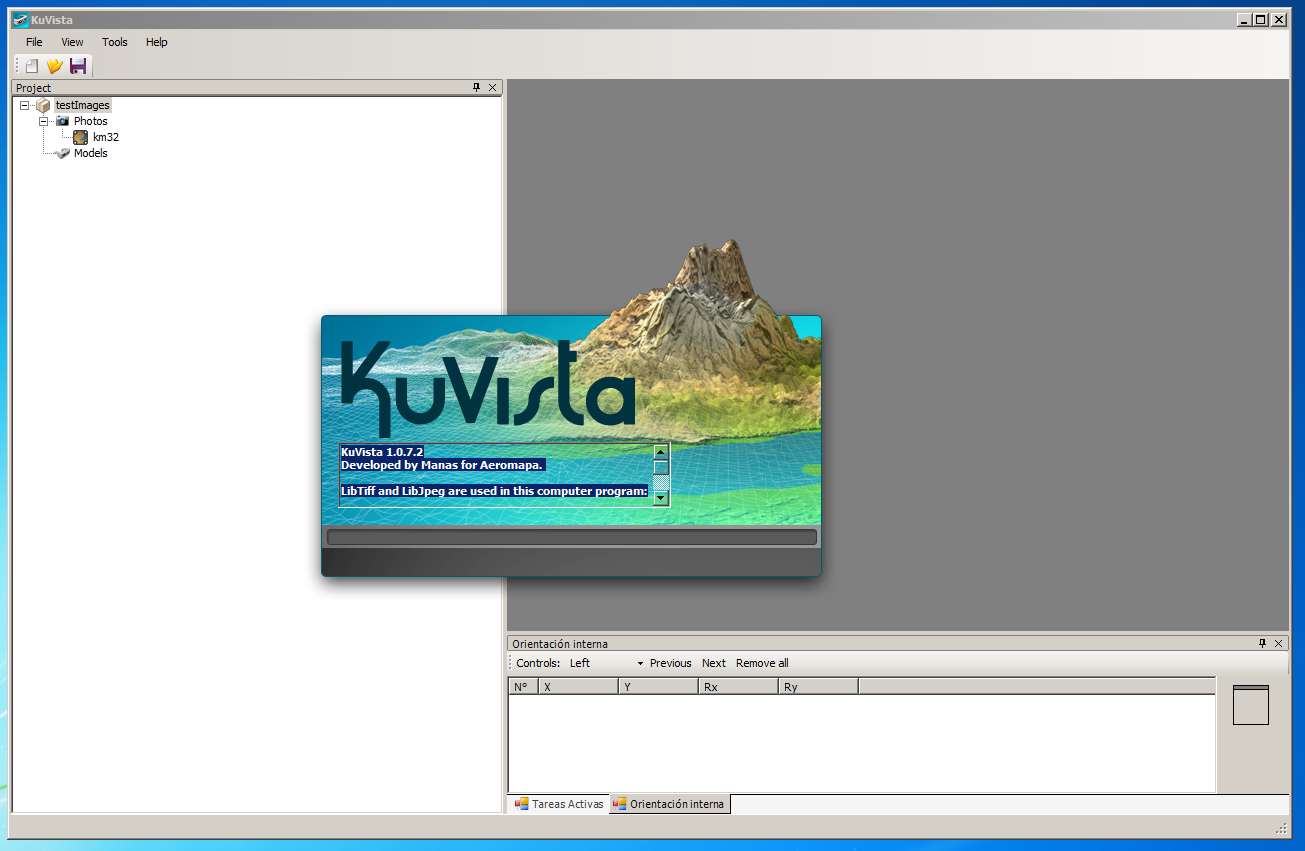Click the testImages box icon in tree
The width and height of the screenshot is (1305, 851).
coord(43,105)
